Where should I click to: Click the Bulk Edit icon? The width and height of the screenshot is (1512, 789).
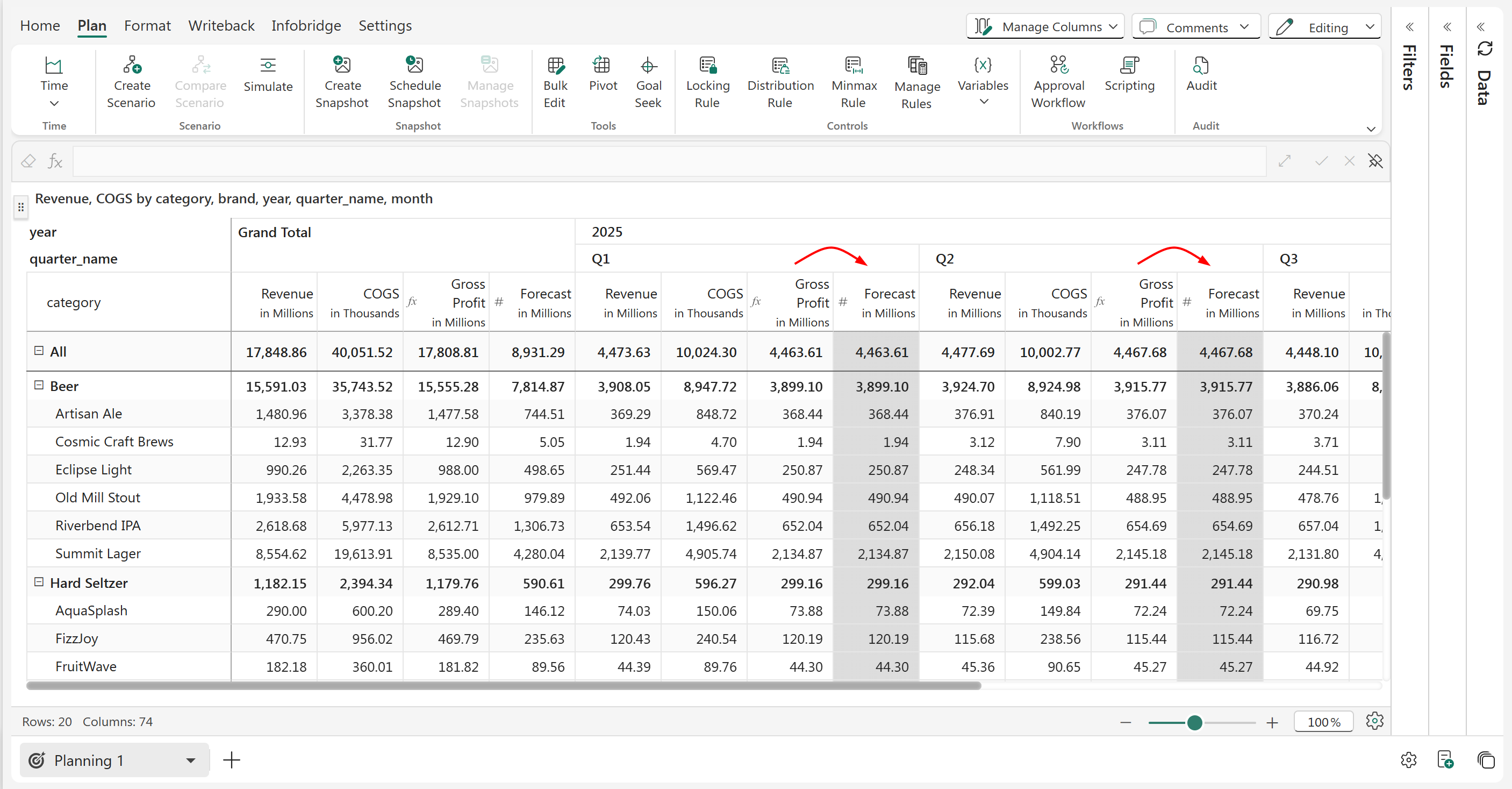coord(555,65)
